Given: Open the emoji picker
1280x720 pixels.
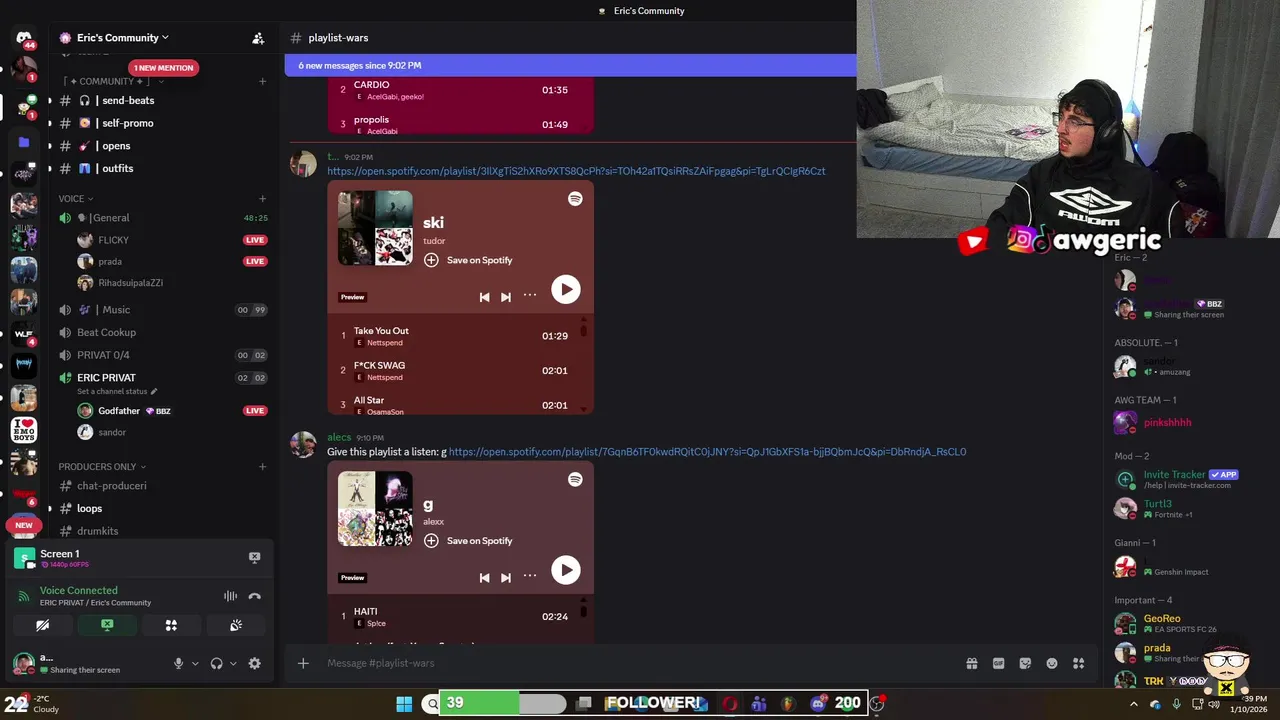Looking at the screenshot, I should point(1052,663).
